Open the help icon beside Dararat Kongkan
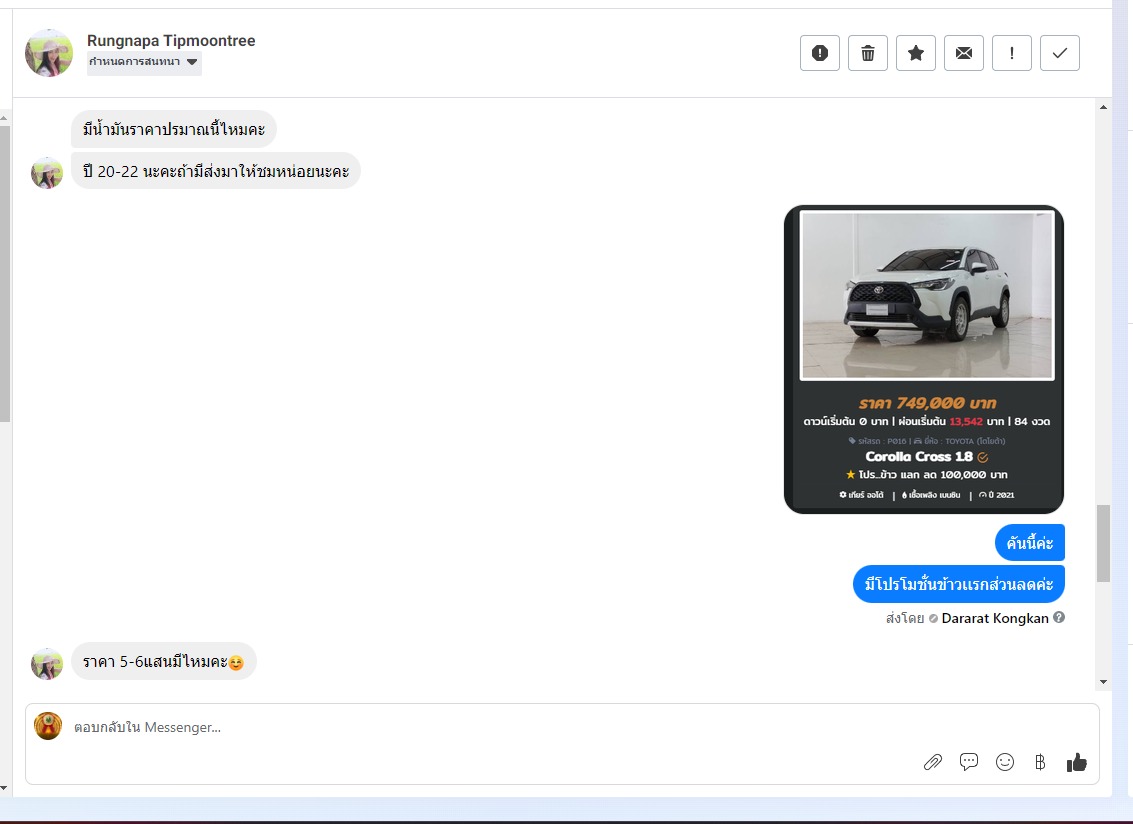 point(1059,617)
